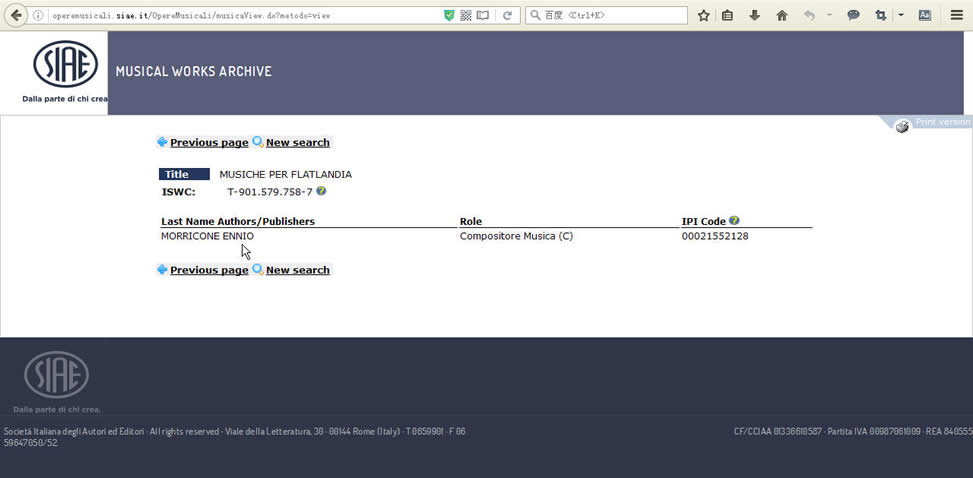The image size is (973, 478).
Task: Click the crop screenshot toolbar icon
Action: (x=881, y=16)
